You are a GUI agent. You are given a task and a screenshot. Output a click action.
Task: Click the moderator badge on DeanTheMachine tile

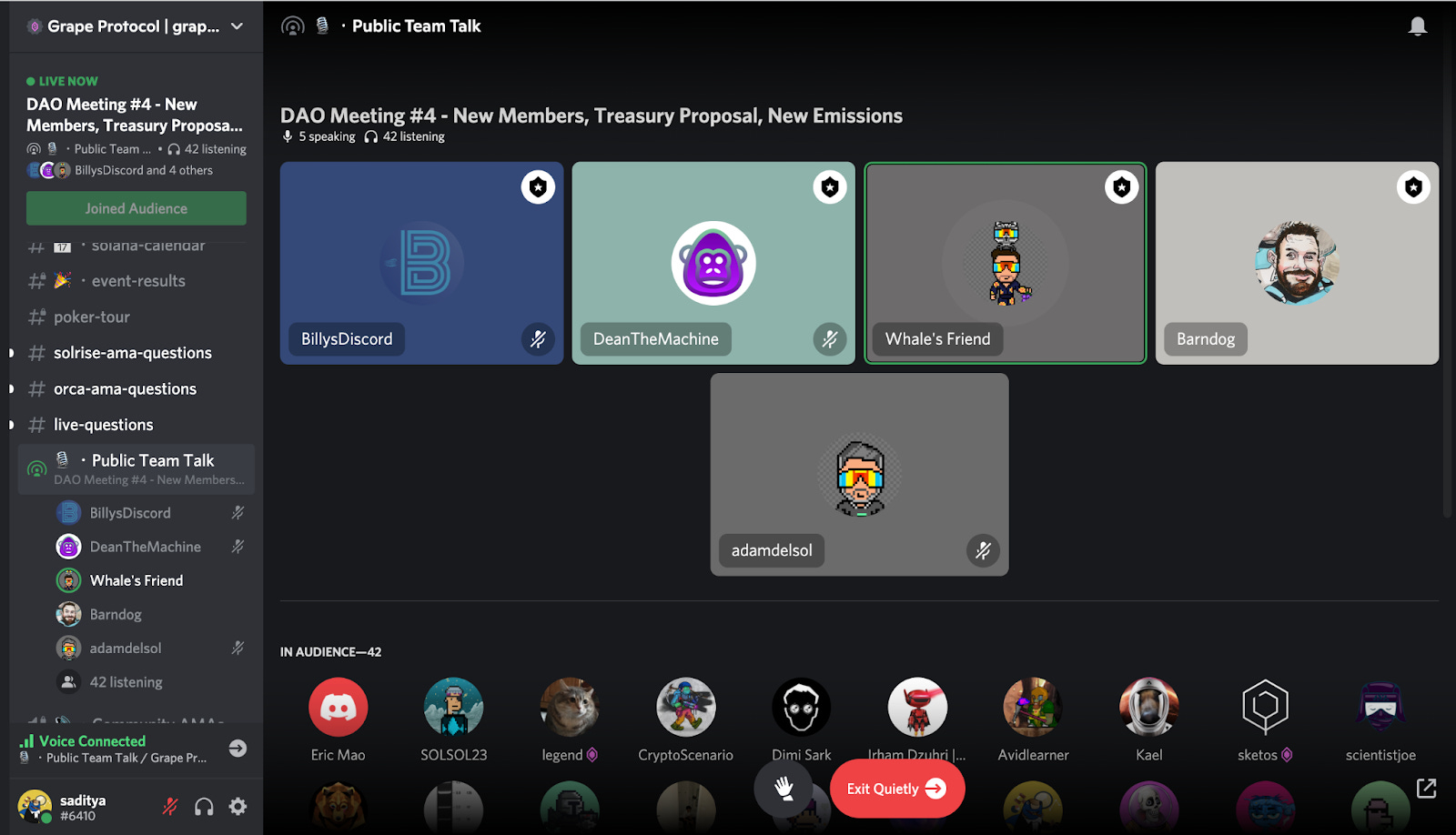coord(830,187)
